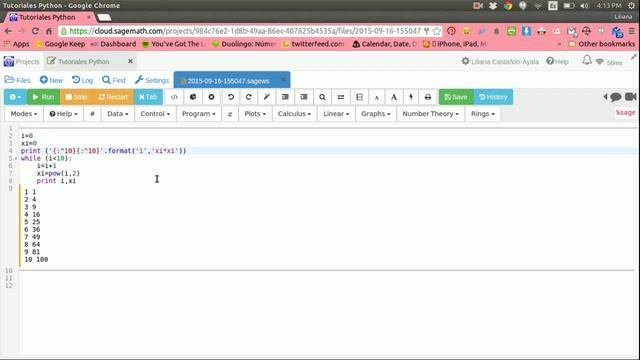This screenshot has width=640, height=360.
Task: Open the Chrome hamburger menu
Action: click(x=632, y=31)
